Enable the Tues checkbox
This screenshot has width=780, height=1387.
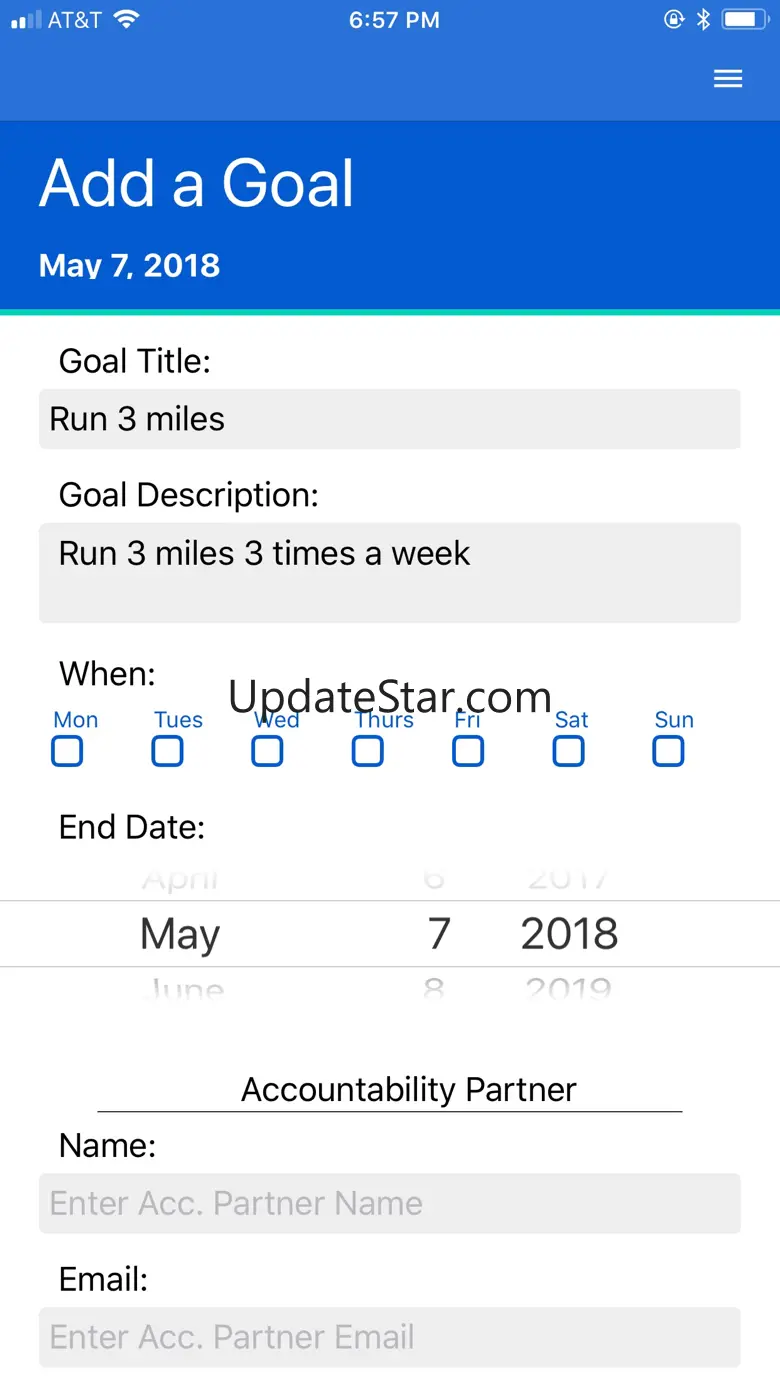tap(167, 751)
